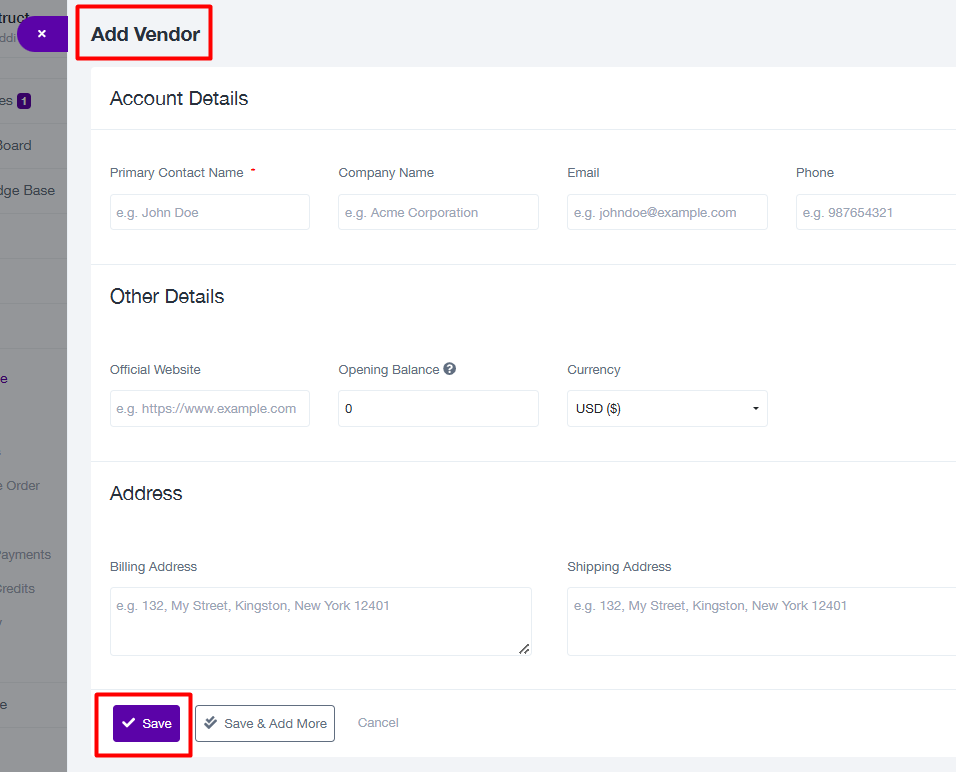Open the Currency USD ($) dropdown
The image size is (956, 772).
(667, 409)
